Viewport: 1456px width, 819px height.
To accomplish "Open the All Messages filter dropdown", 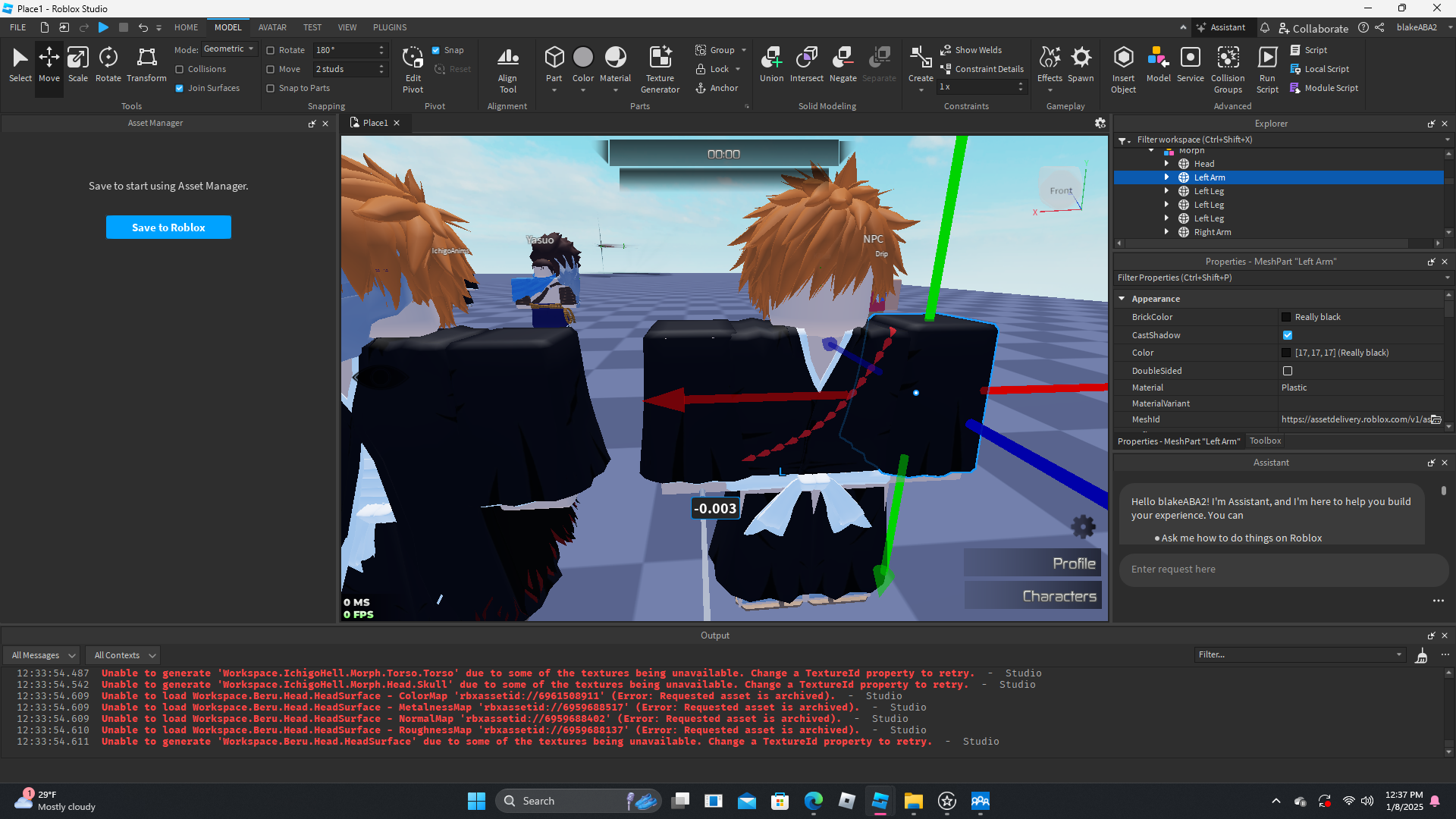I will (43, 655).
